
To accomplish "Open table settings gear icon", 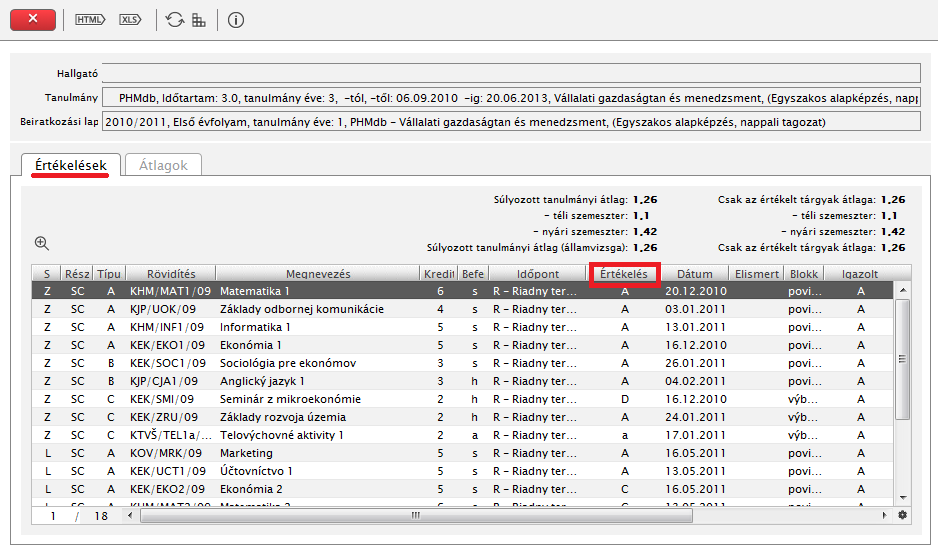I will pyautogui.click(x=903, y=515).
